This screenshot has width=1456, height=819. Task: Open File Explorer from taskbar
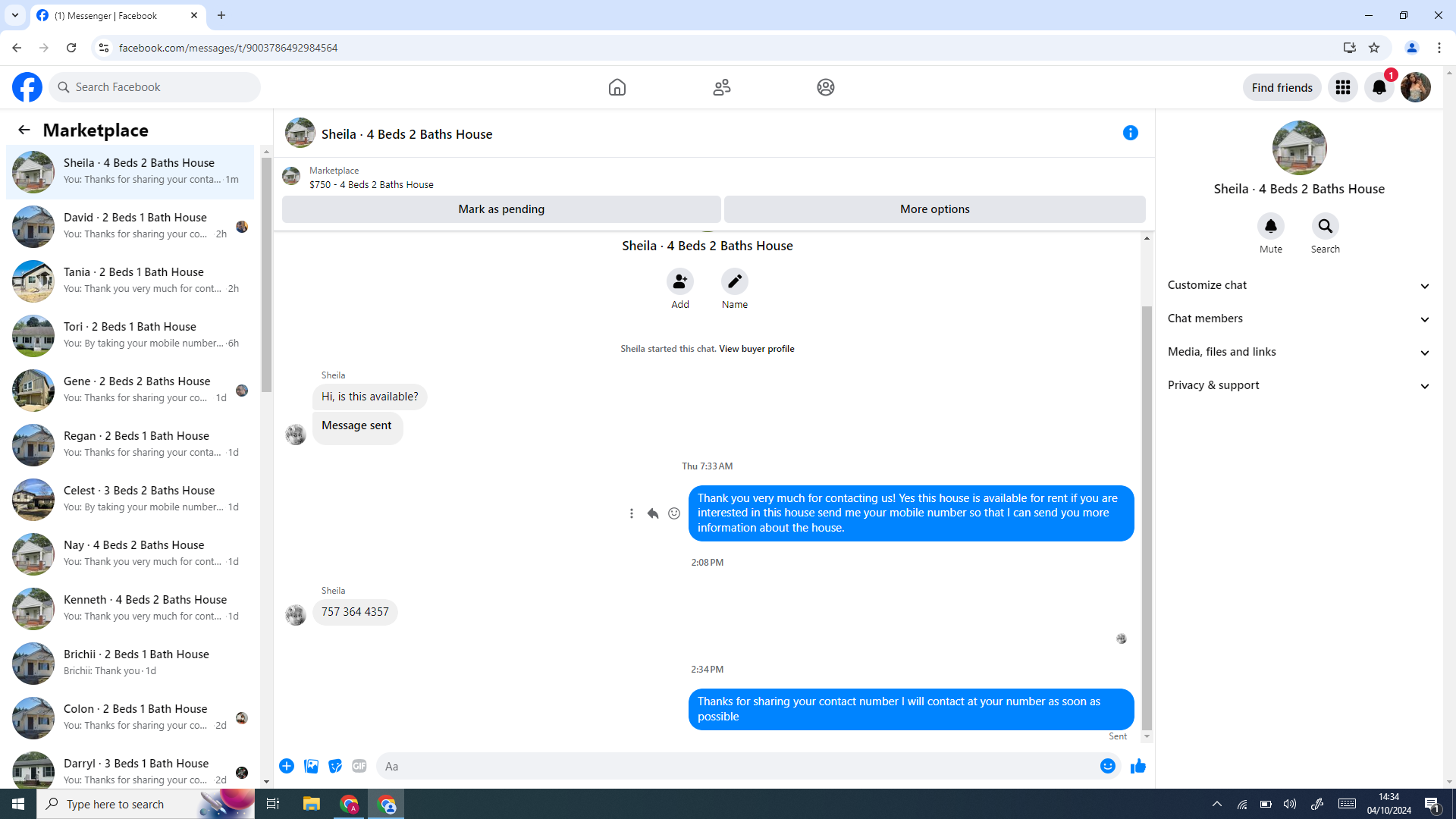click(312, 804)
